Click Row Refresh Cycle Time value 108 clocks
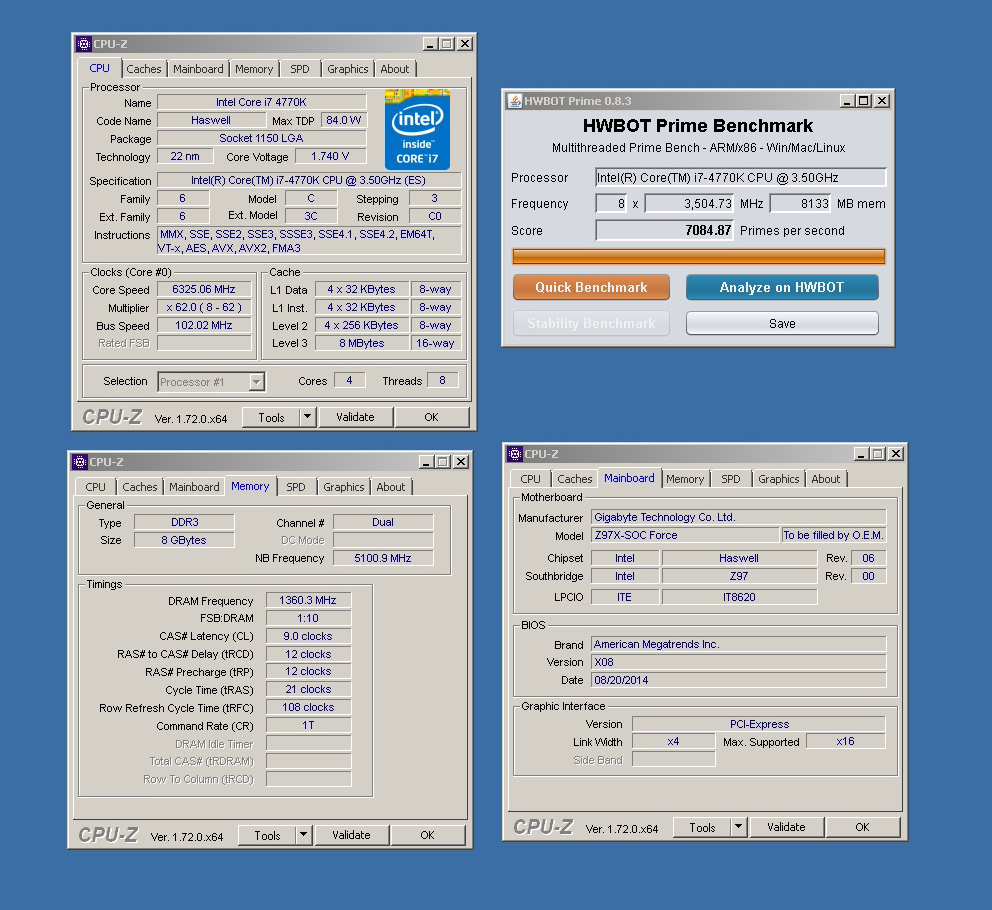The width and height of the screenshot is (992, 910). [x=308, y=707]
